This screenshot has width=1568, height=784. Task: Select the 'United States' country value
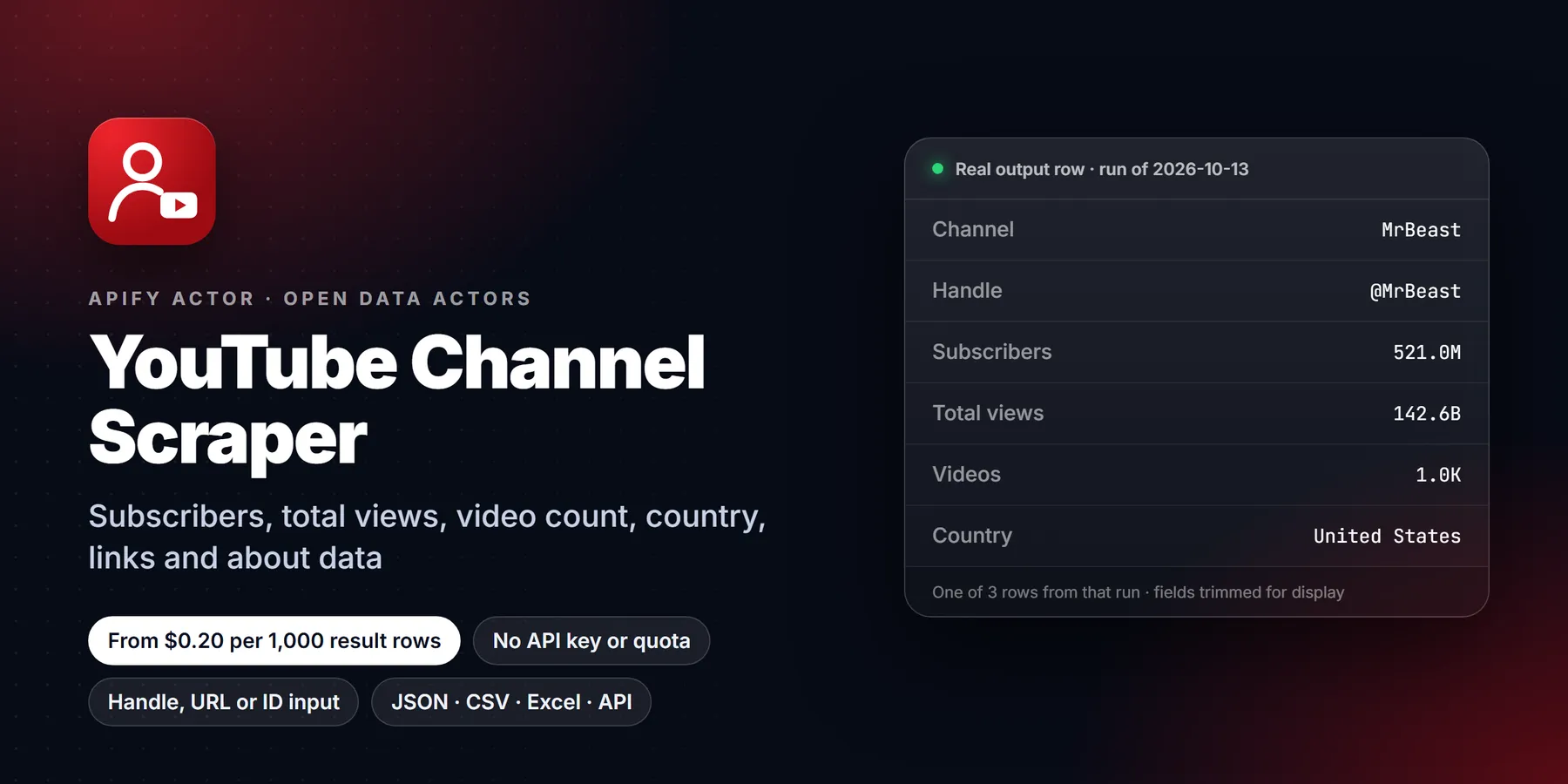click(1387, 536)
